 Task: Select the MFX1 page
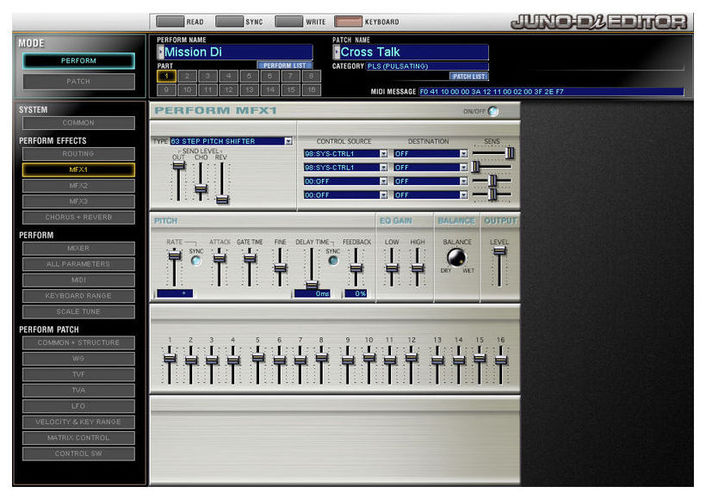(x=78, y=170)
